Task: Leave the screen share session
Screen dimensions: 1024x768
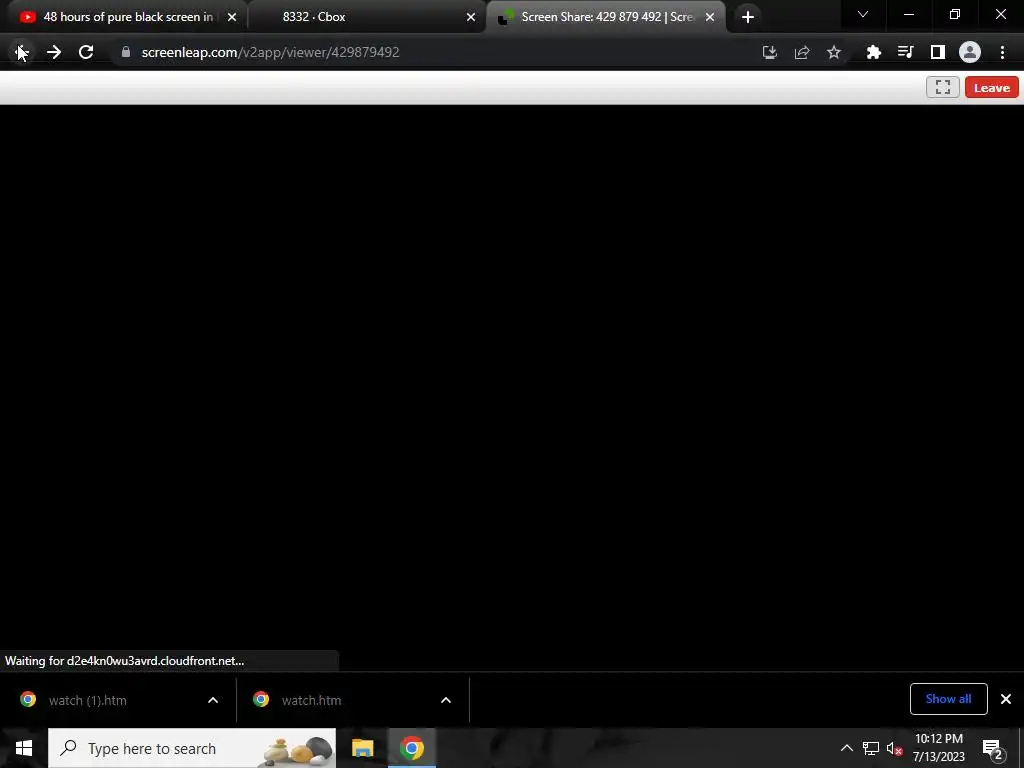Action: 991,88
